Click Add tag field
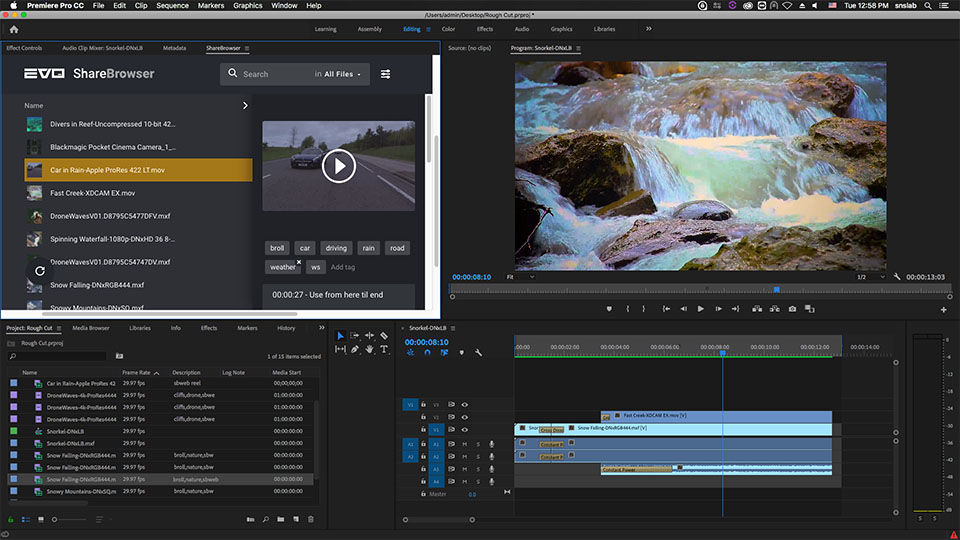This screenshot has width=960, height=540. tap(343, 267)
